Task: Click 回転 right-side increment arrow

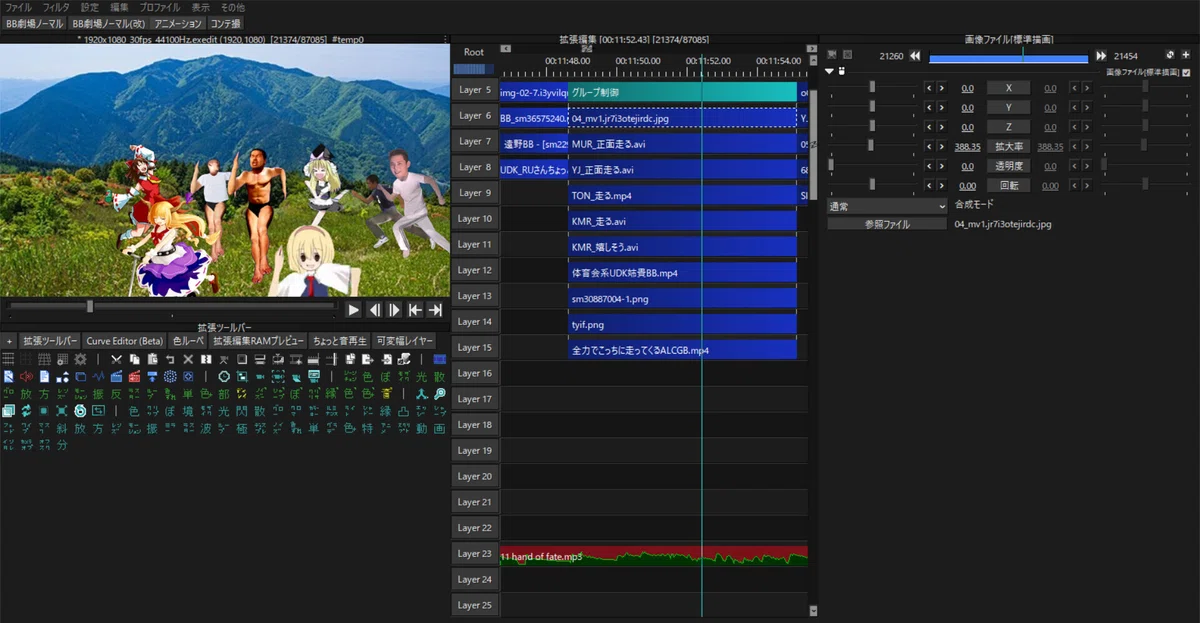Action: (1086, 185)
